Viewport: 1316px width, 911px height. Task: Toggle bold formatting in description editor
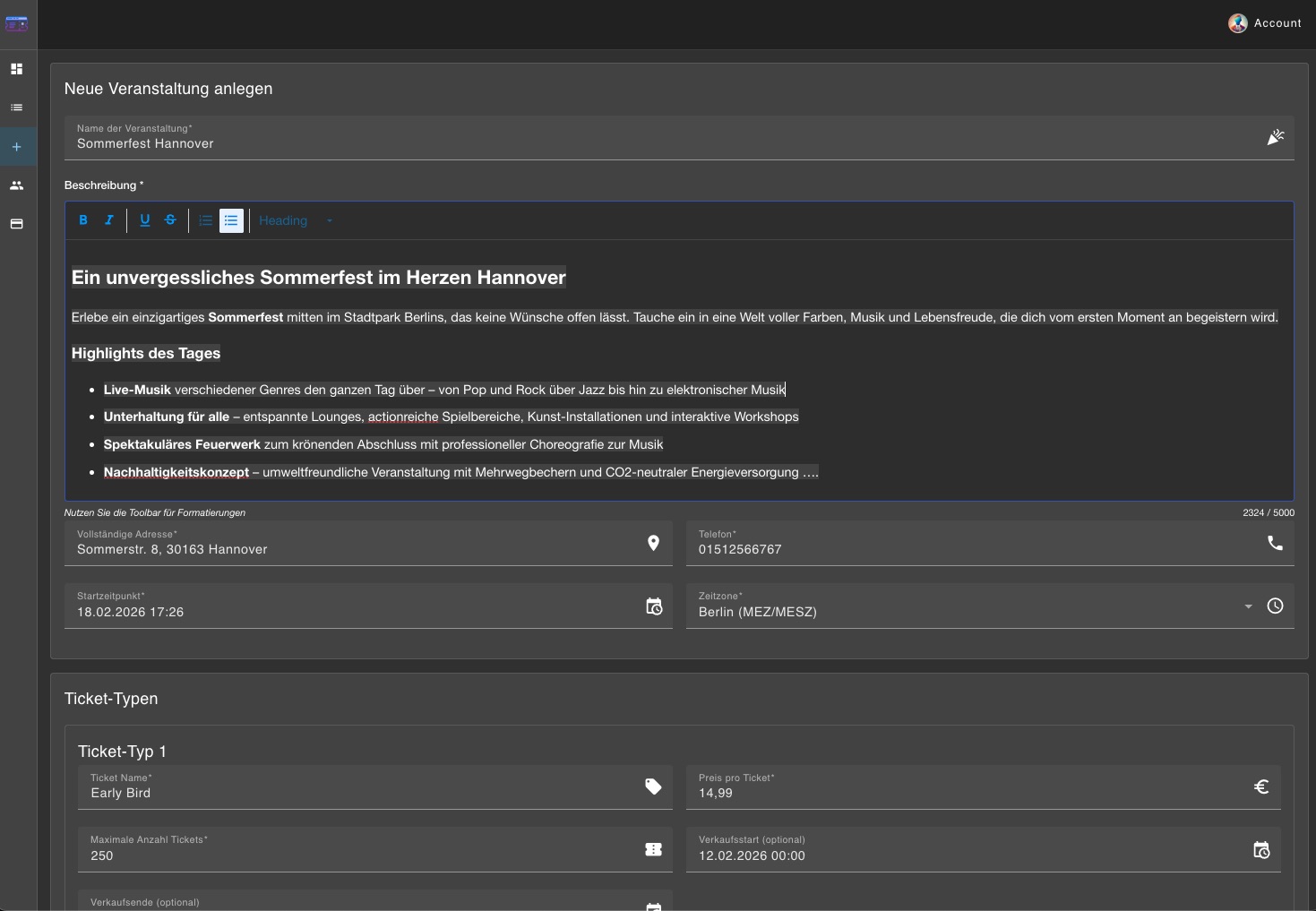(x=83, y=220)
